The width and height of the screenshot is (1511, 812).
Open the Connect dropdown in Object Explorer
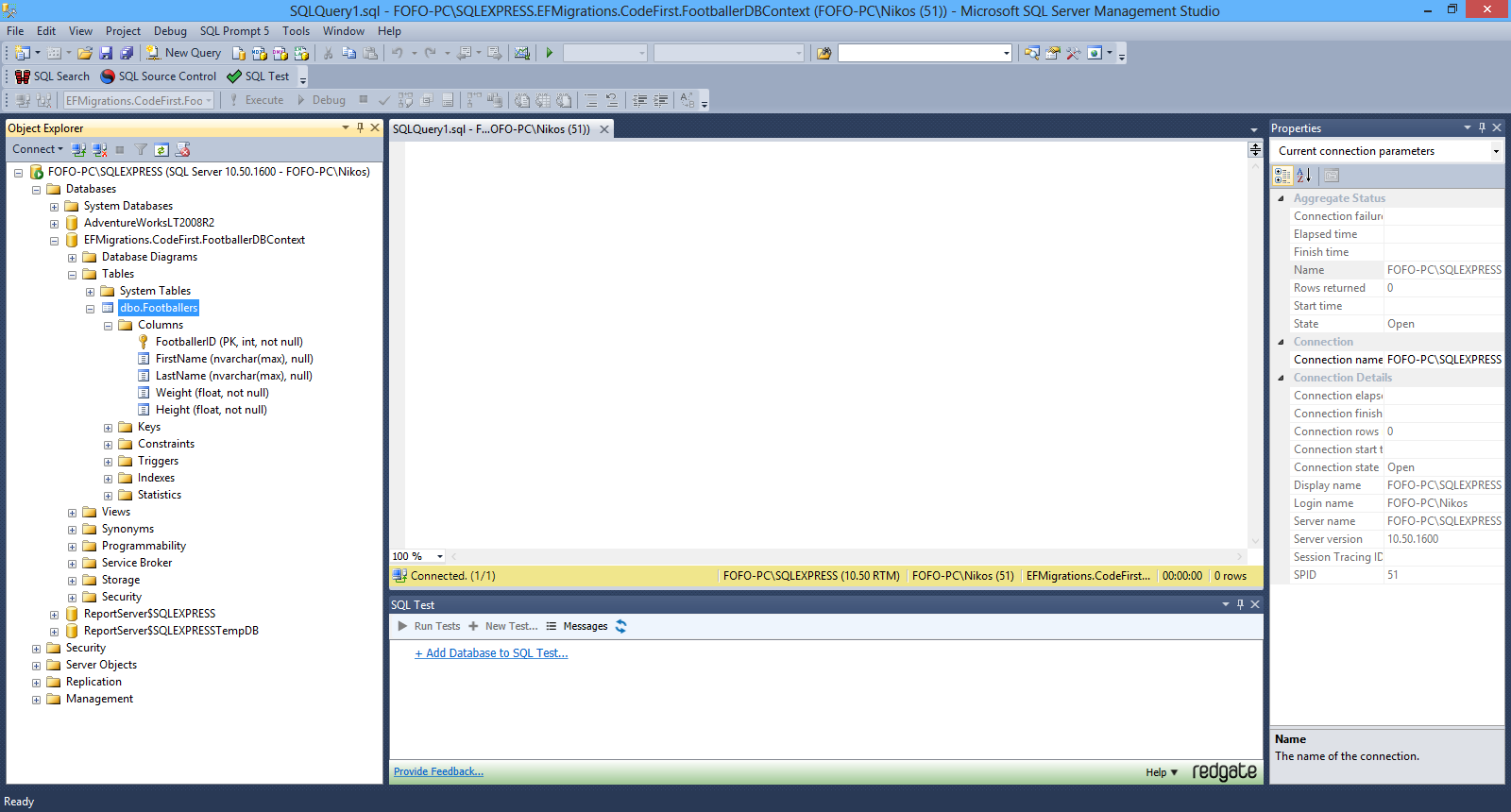coord(38,149)
